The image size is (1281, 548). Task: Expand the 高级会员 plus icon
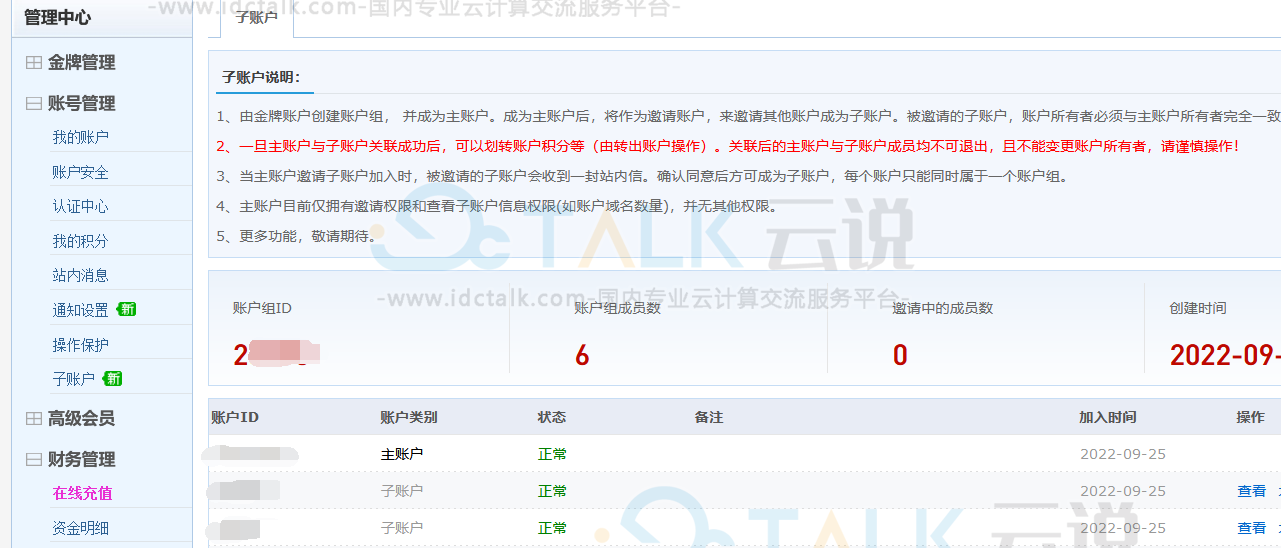point(33,419)
